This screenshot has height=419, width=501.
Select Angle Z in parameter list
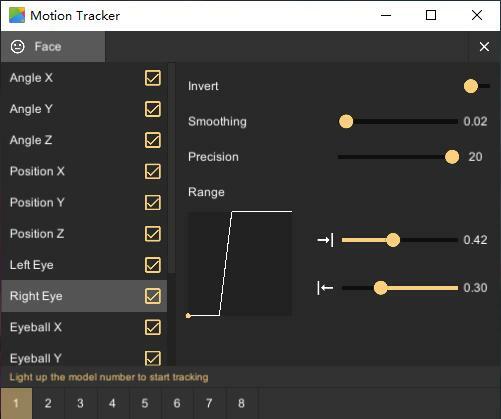(x=84, y=140)
